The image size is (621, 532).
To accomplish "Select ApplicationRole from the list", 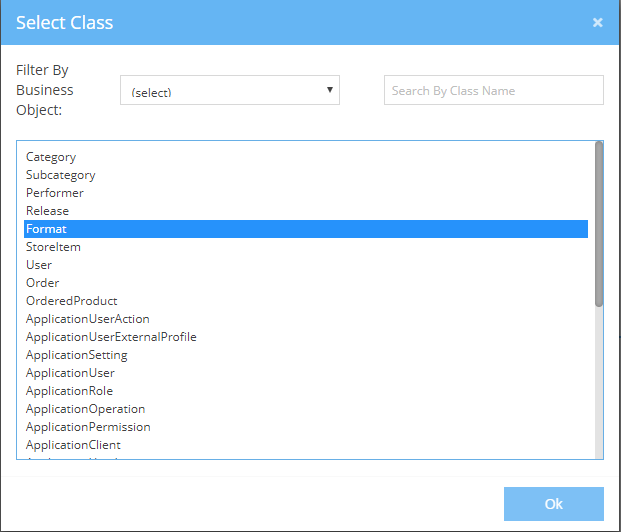I will pos(70,391).
